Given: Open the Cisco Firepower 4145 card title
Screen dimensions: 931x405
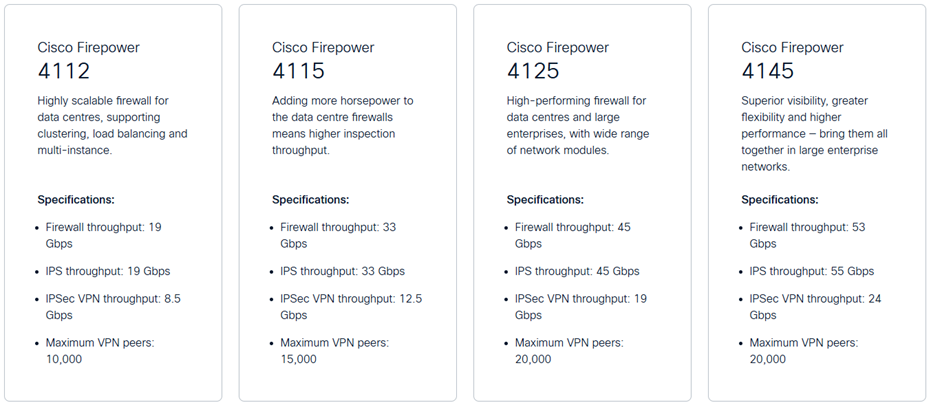Looking at the screenshot, I should coord(792,59).
